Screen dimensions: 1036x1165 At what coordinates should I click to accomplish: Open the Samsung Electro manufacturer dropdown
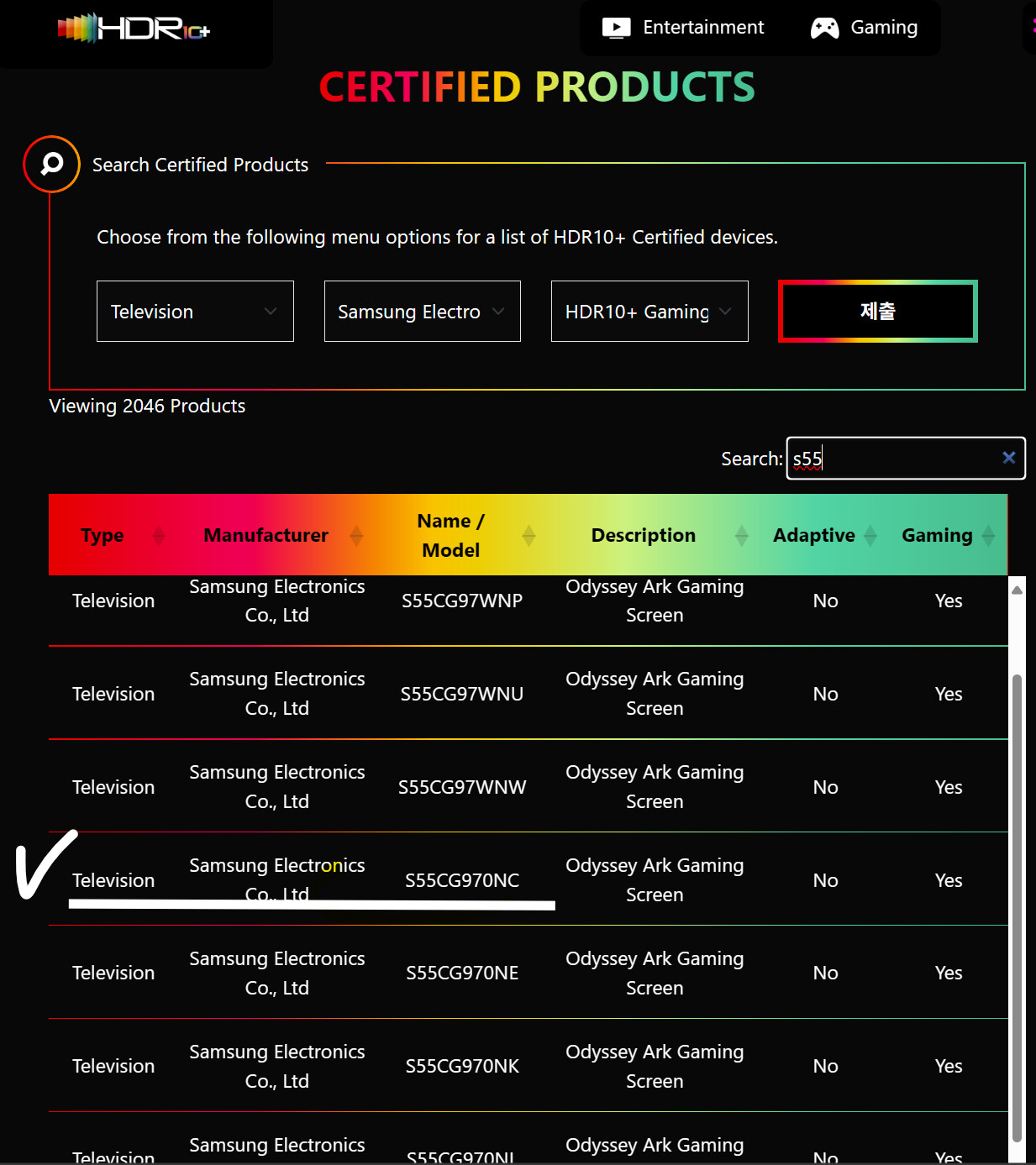pyautogui.click(x=422, y=312)
